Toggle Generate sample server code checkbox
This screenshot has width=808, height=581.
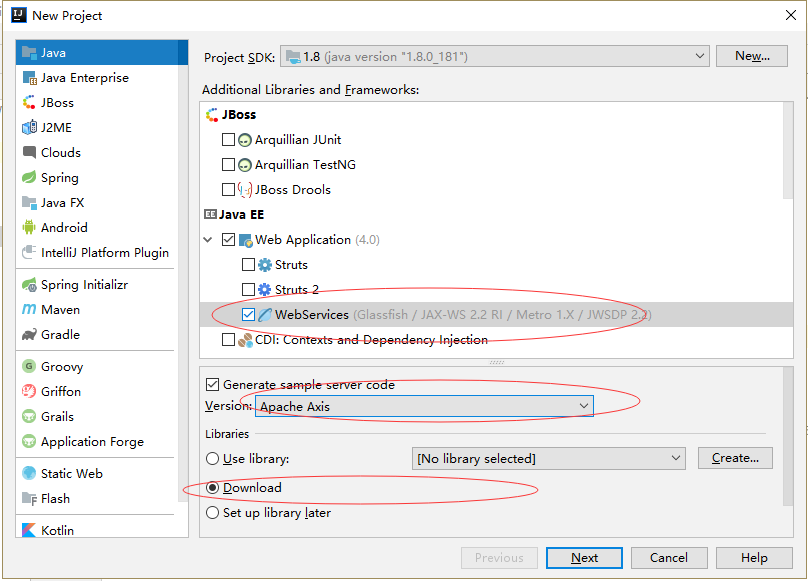[x=212, y=385]
